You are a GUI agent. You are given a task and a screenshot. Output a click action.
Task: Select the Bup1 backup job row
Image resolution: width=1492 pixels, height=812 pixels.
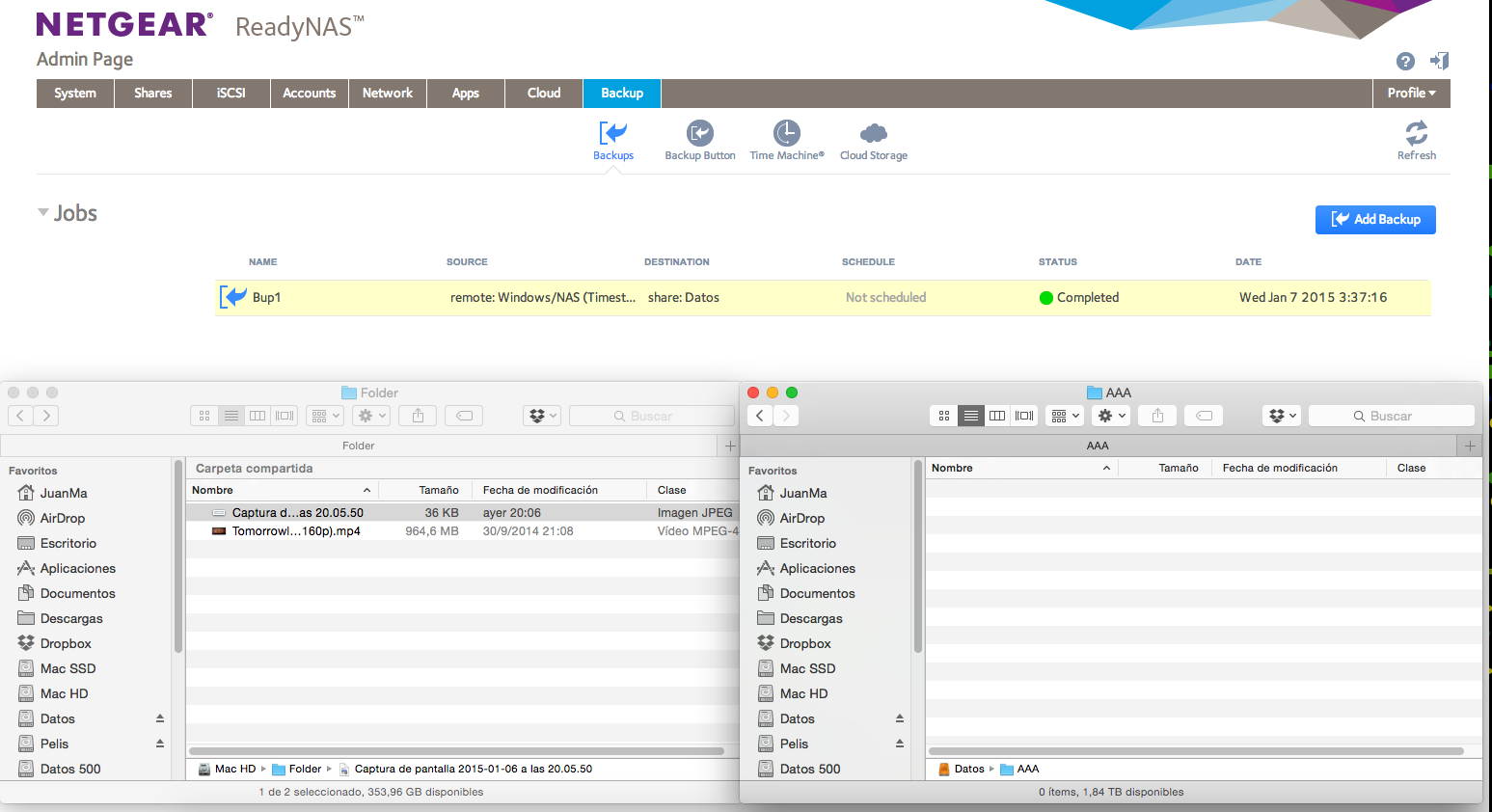(823, 298)
